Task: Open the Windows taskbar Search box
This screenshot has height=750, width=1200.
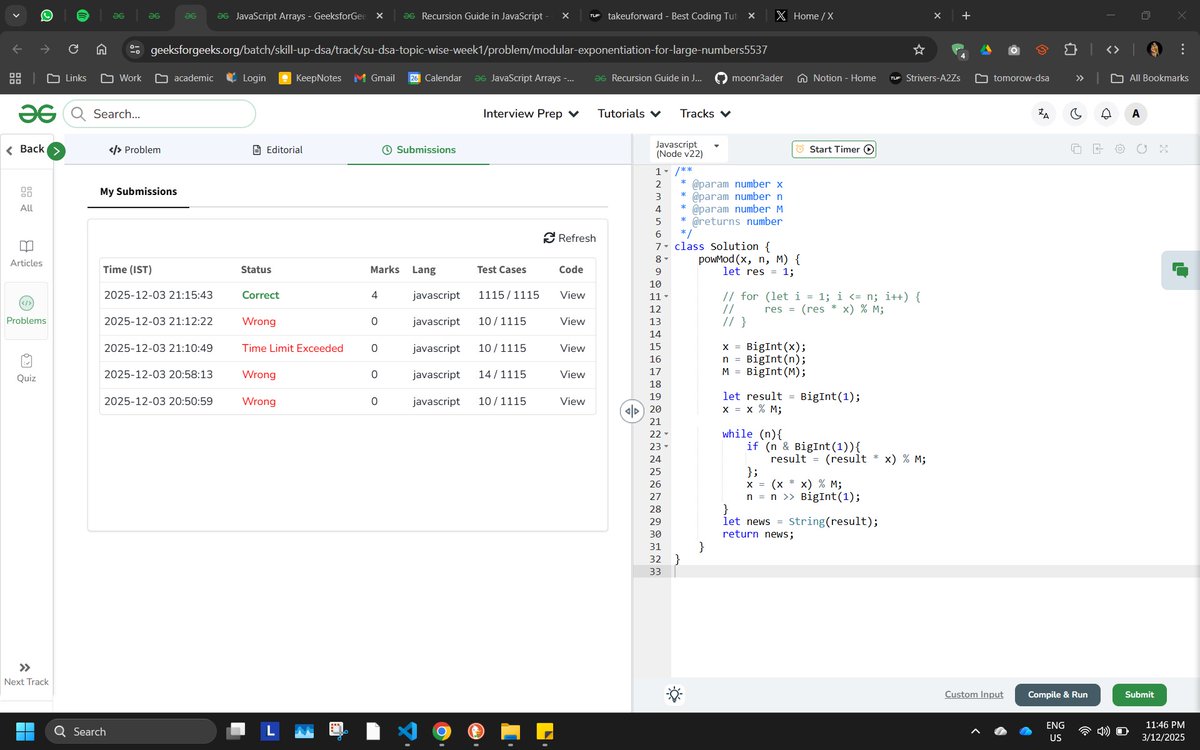Action: (x=132, y=731)
